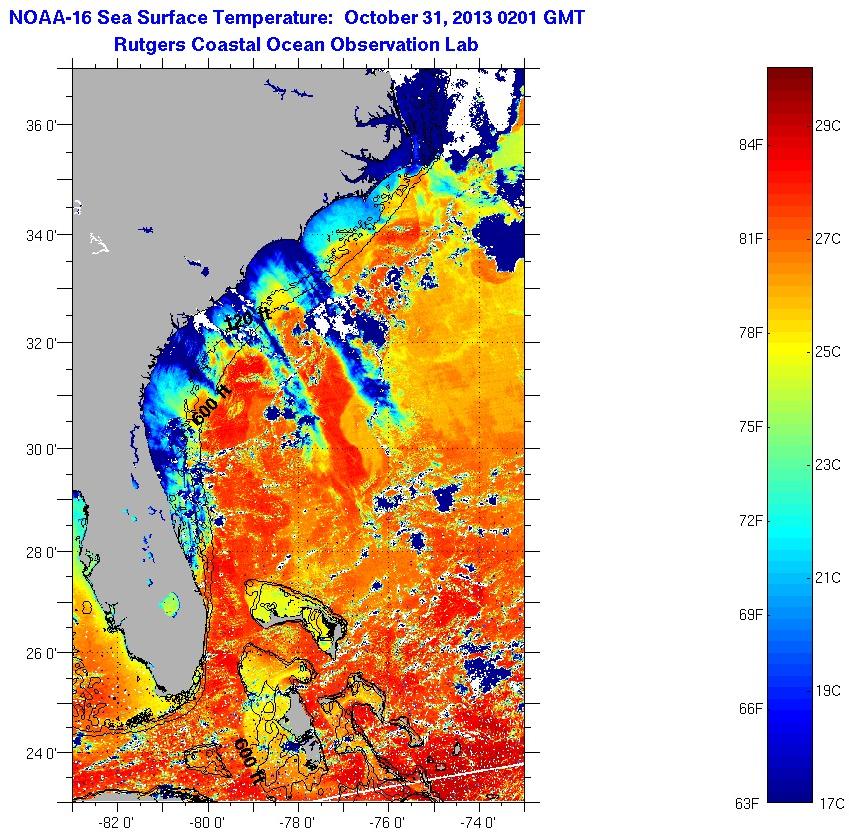
Task: Click the '-76 0'' longitude label
Action: (387, 822)
